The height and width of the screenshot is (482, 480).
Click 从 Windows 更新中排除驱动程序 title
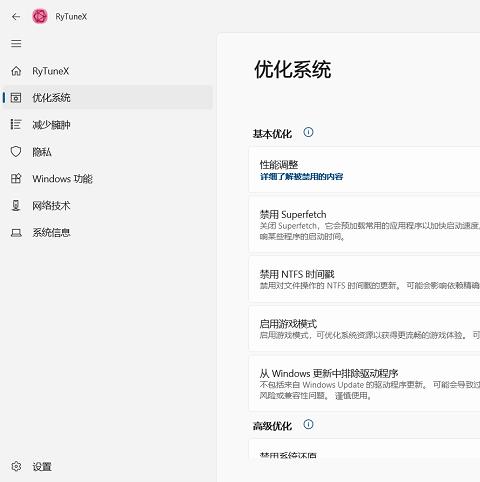[329, 373]
